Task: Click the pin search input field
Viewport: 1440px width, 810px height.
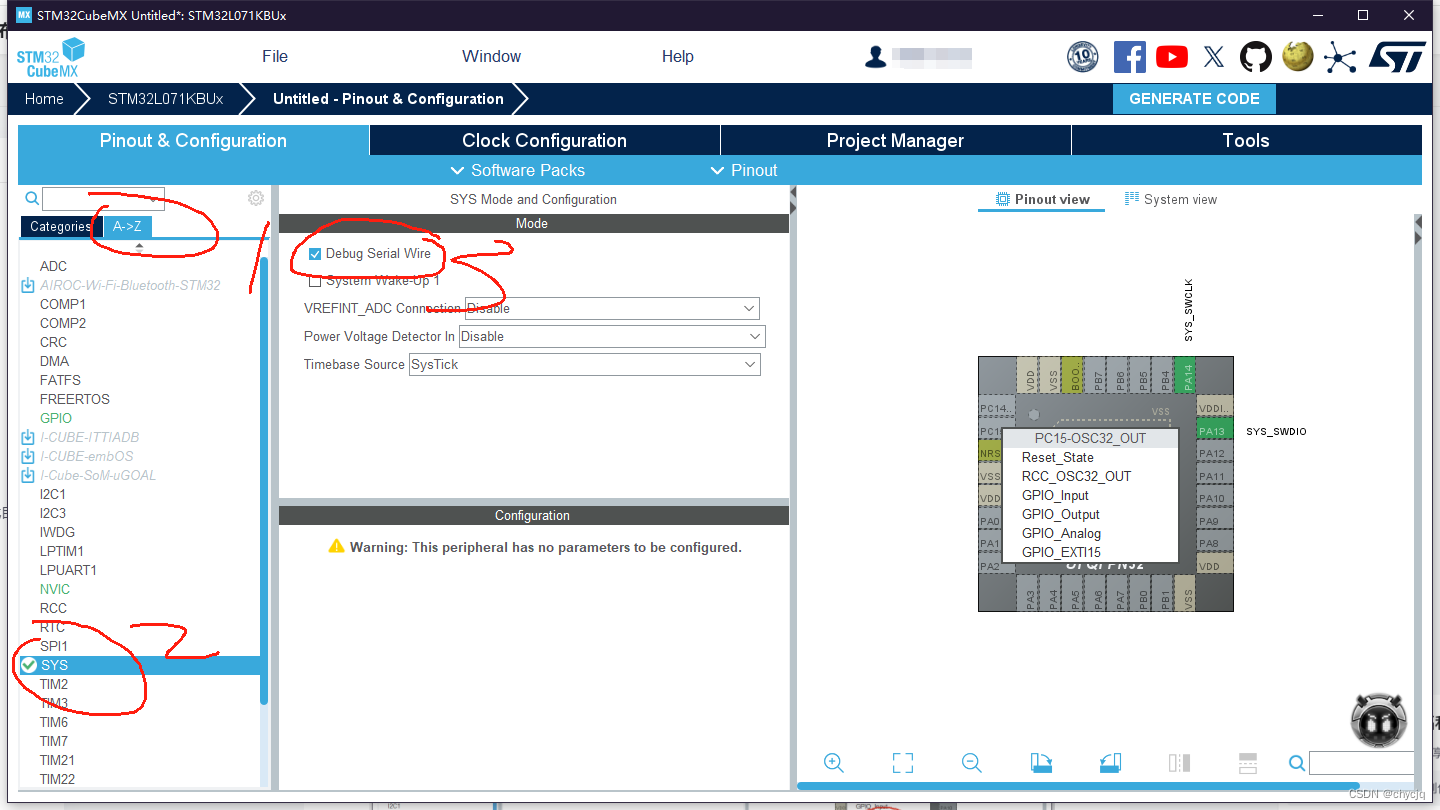Action: [1362, 763]
